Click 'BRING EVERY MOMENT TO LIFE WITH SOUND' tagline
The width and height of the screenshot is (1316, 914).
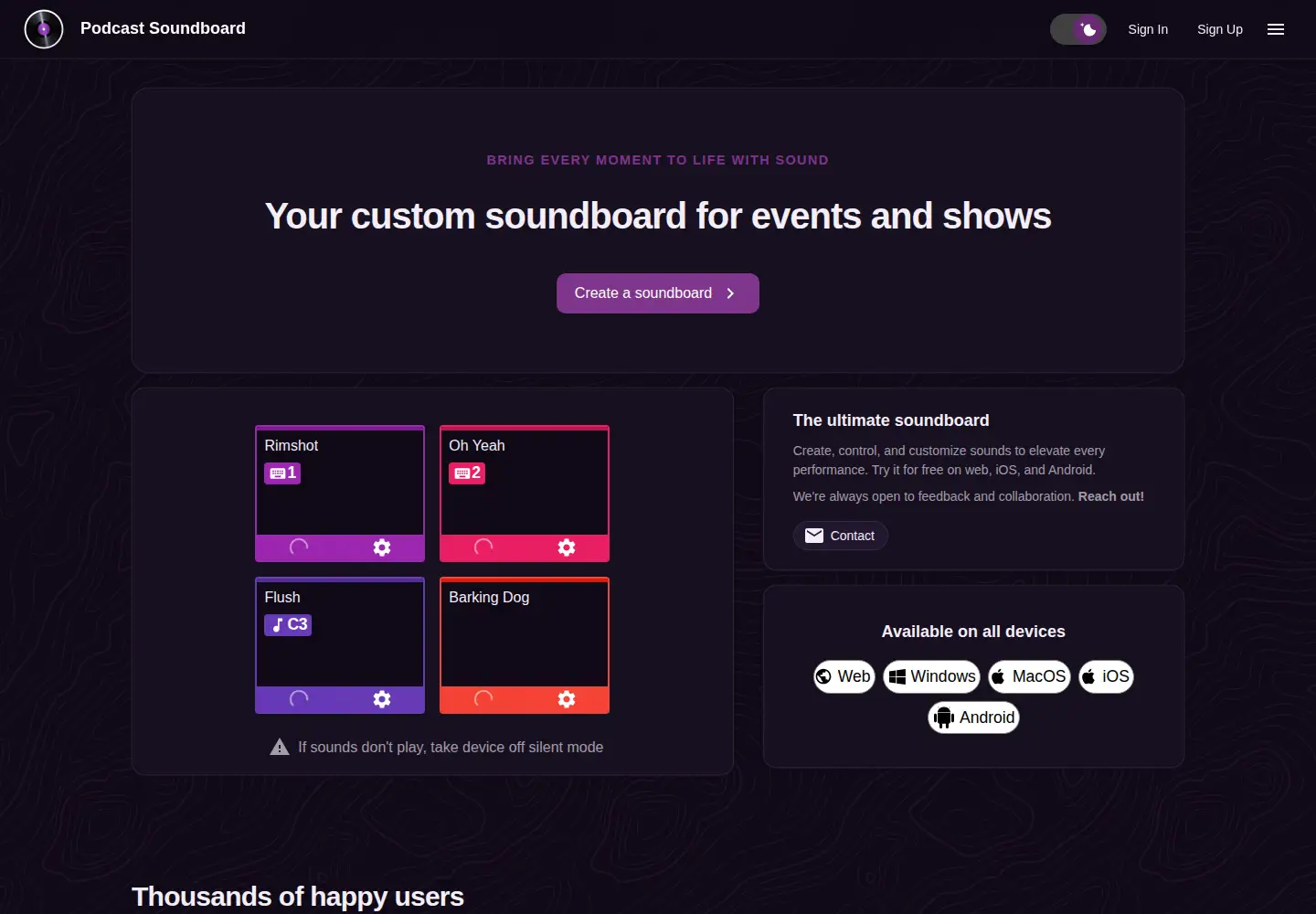click(658, 160)
